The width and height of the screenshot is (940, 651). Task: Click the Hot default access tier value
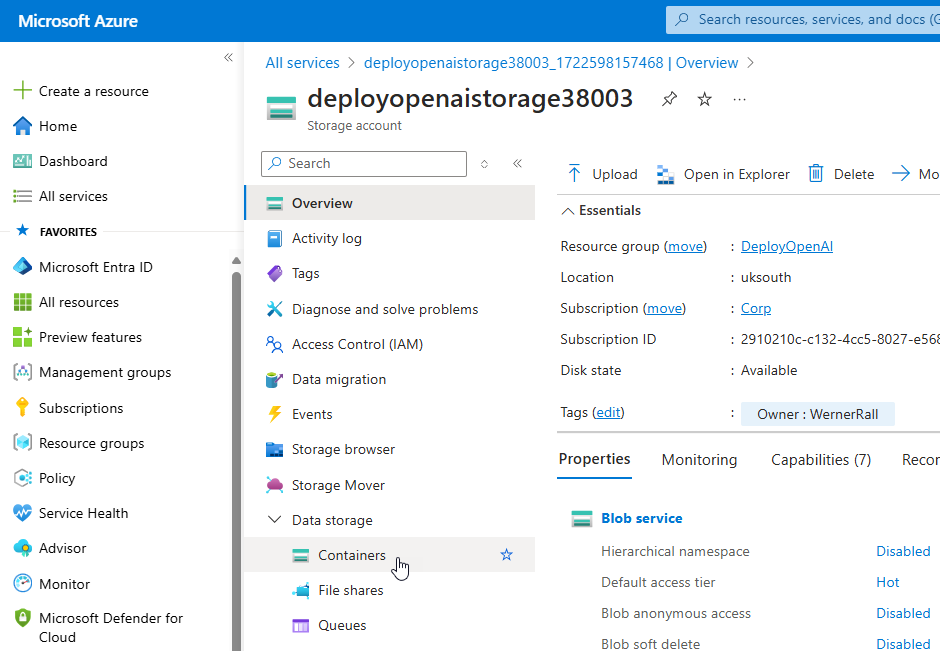click(887, 582)
